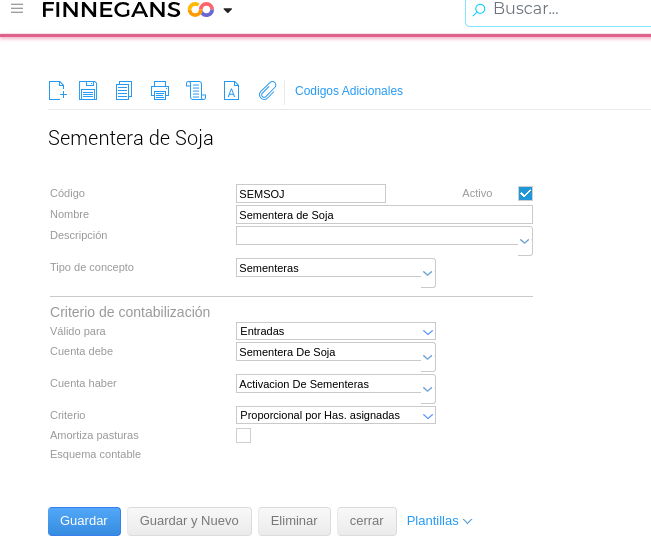Toggle the Activo checkbox

525,193
